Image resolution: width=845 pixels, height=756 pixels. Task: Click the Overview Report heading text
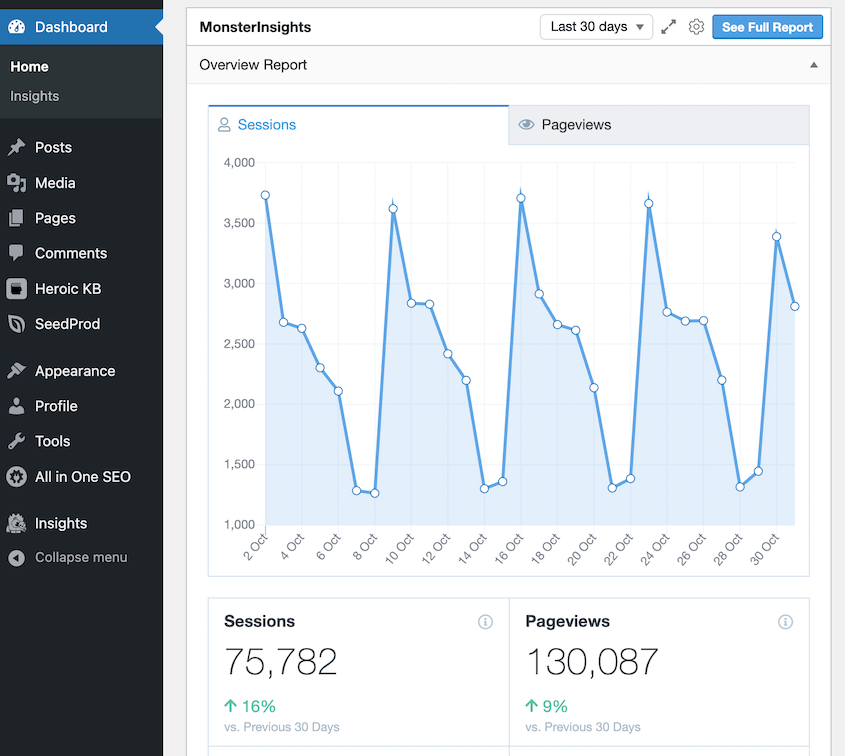[x=253, y=65]
